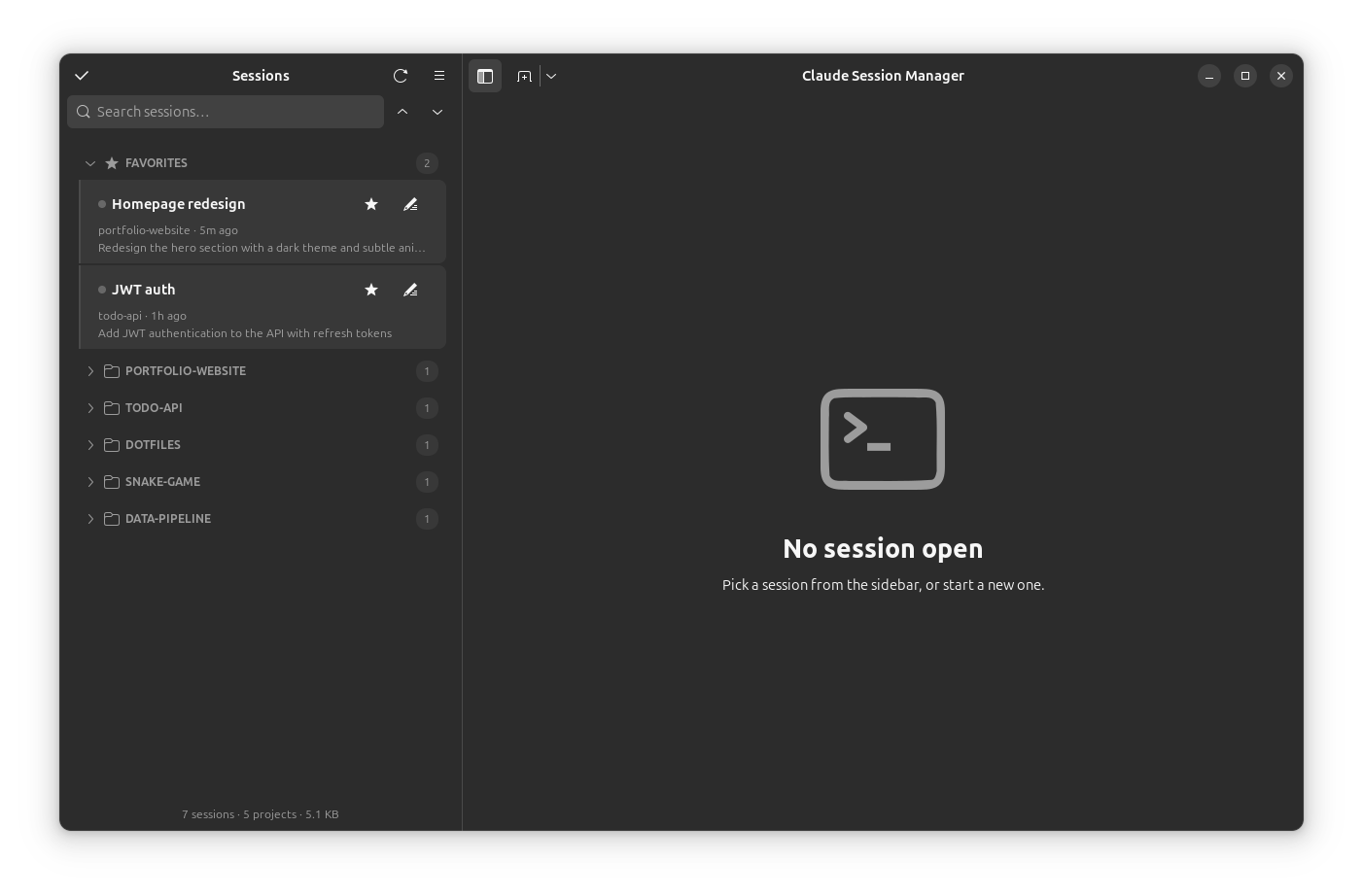Start a new session tab
The height and width of the screenshot is (896, 1363).
(x=524, y=76)
